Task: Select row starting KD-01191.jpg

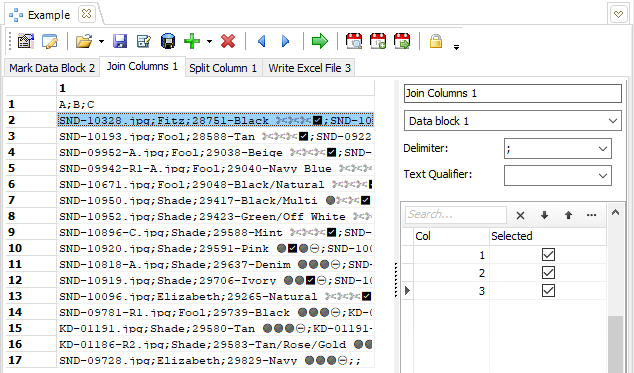Action: click(216, 328)
